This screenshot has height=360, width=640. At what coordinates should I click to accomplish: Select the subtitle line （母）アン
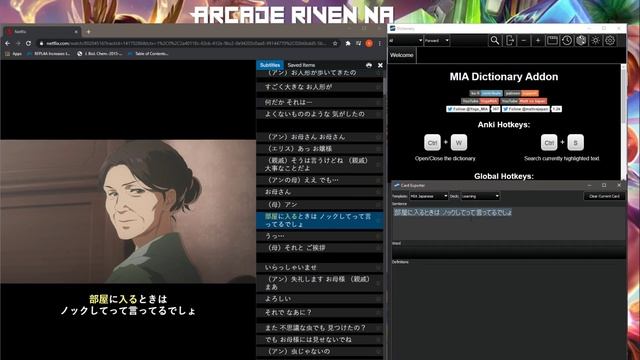point(320,204)
